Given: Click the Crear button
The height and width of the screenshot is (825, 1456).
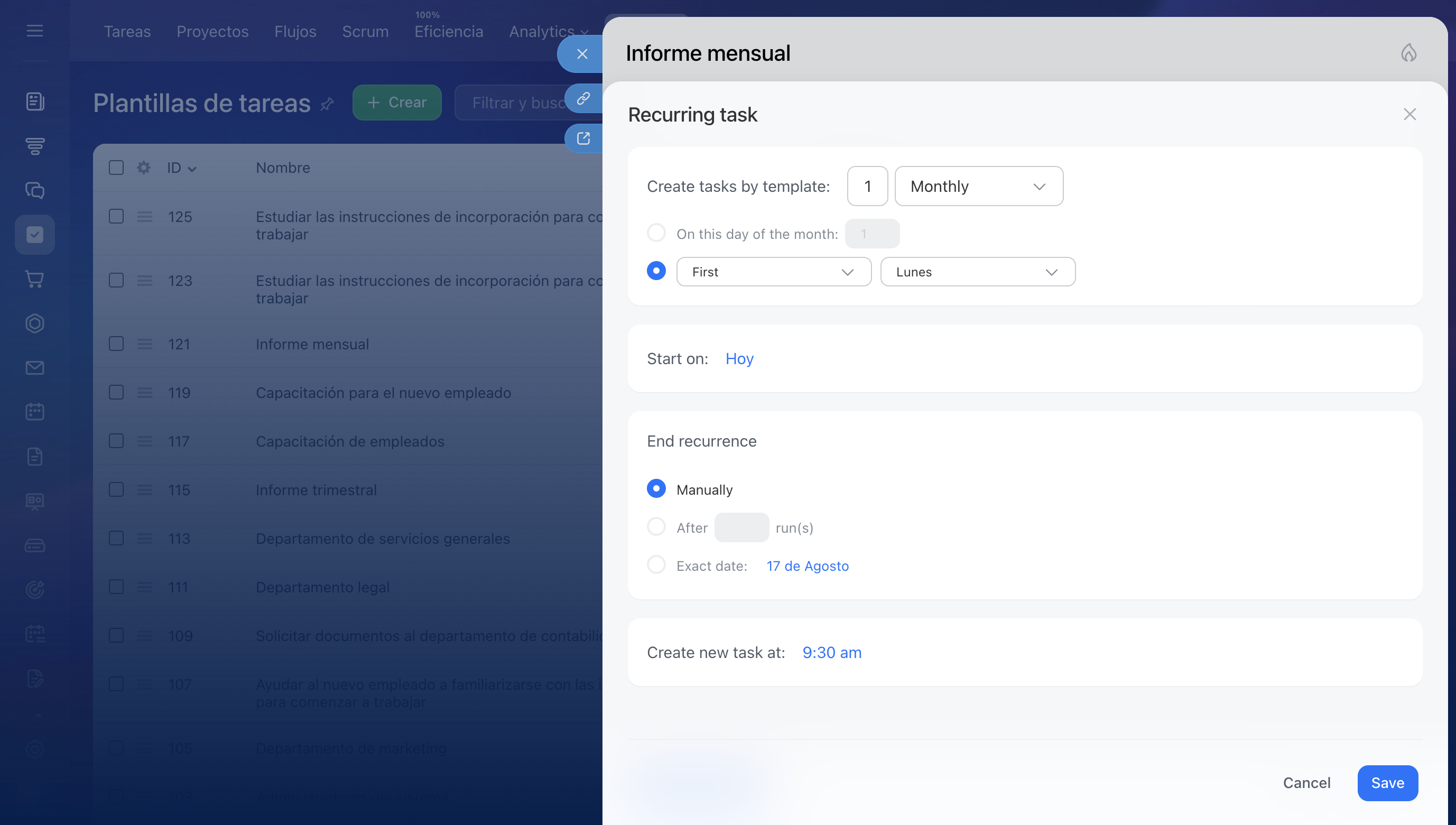Looking at the screenshot, I should [396, 103].
